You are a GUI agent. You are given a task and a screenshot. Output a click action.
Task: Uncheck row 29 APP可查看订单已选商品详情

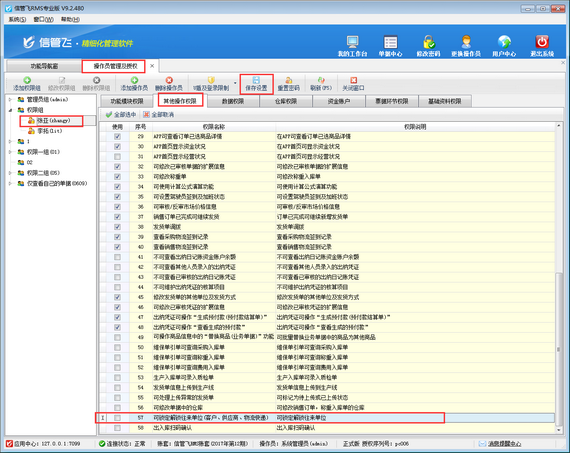(117, 137)
